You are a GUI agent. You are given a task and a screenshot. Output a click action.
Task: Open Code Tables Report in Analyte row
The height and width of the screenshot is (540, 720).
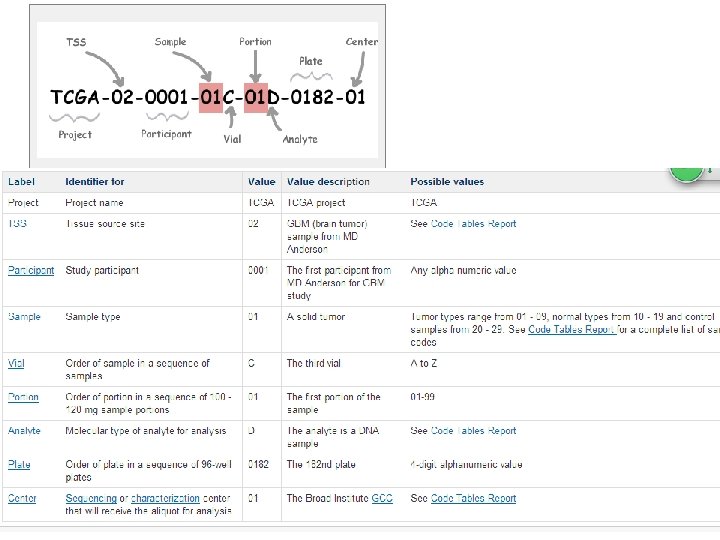(x=473, y=431)
